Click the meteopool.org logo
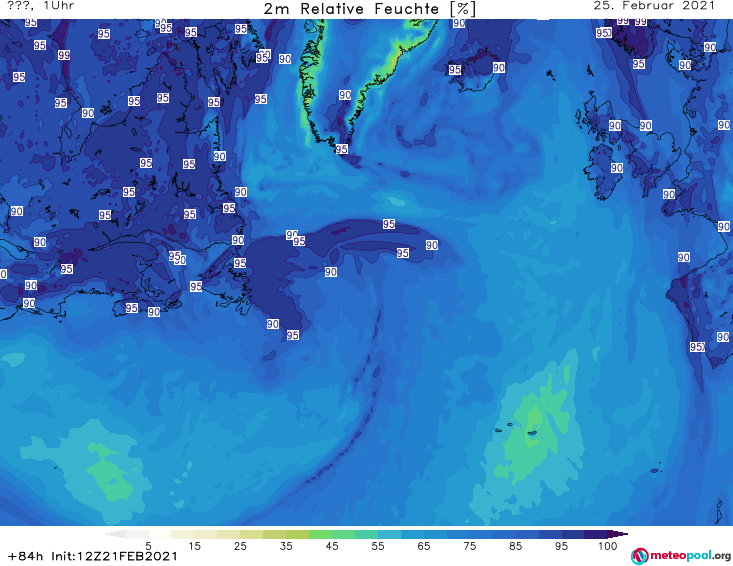The width and height of the screenshot is (733, 566). tap(681, 556)
